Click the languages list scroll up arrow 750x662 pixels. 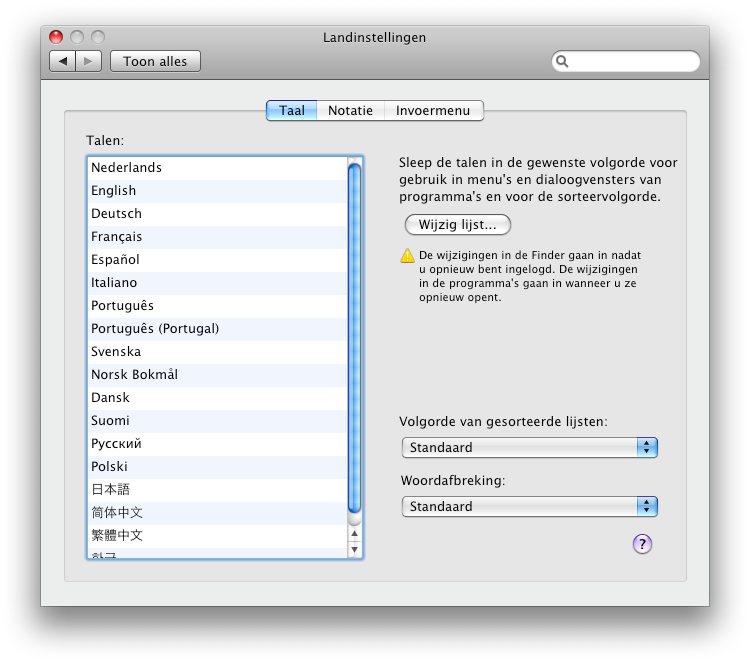click(x=354, y=533)
